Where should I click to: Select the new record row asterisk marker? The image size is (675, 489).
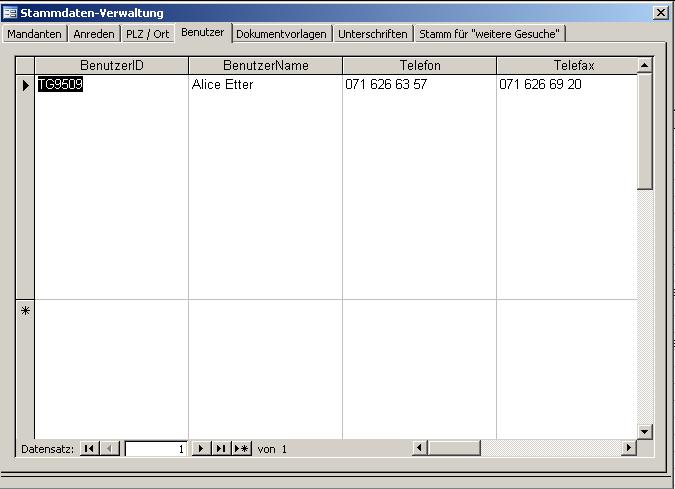tap(25, 311)
